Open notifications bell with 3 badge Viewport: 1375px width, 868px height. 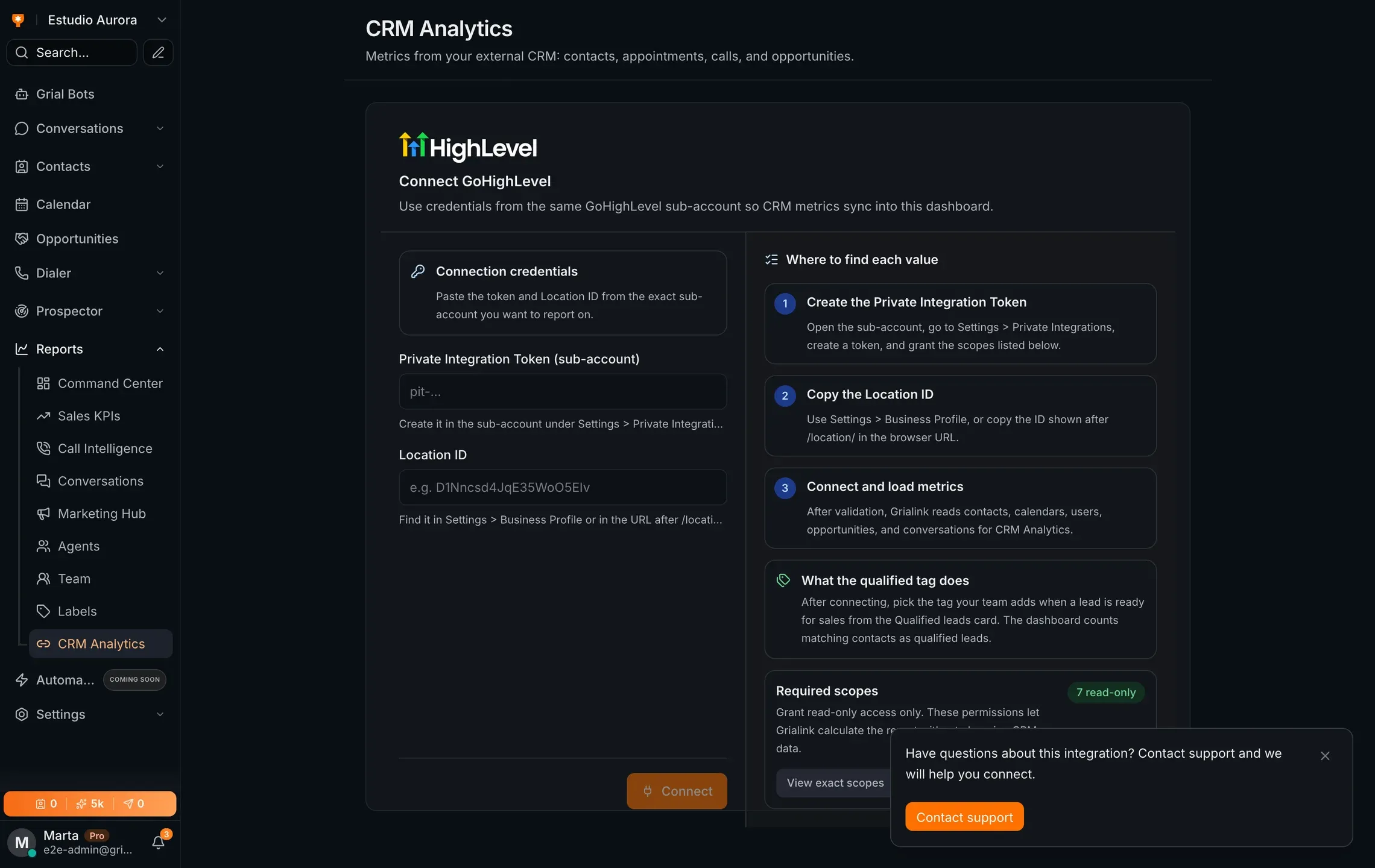tap(159, 841)
